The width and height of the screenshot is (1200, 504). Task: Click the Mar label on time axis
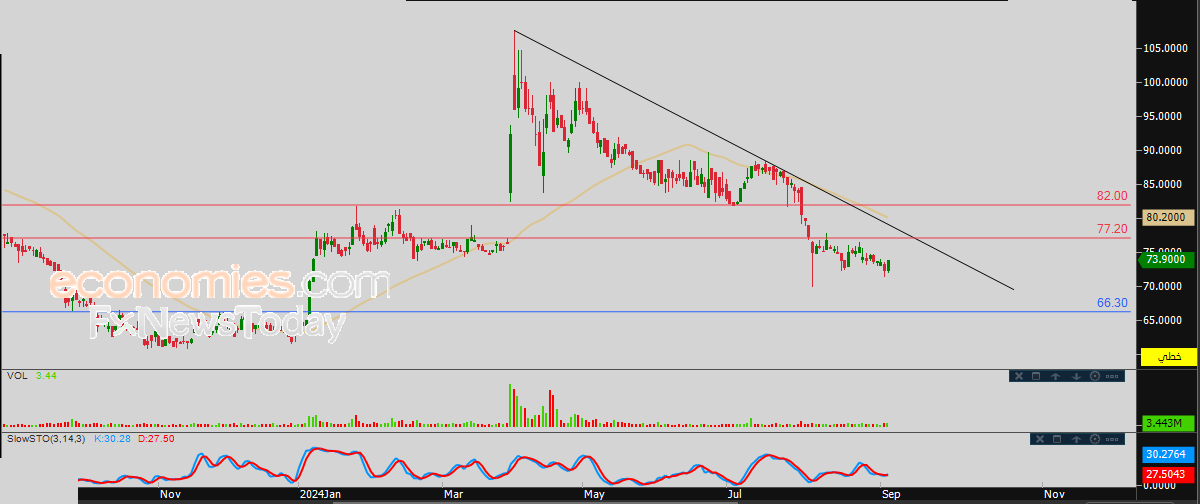(x=454, y=493)
